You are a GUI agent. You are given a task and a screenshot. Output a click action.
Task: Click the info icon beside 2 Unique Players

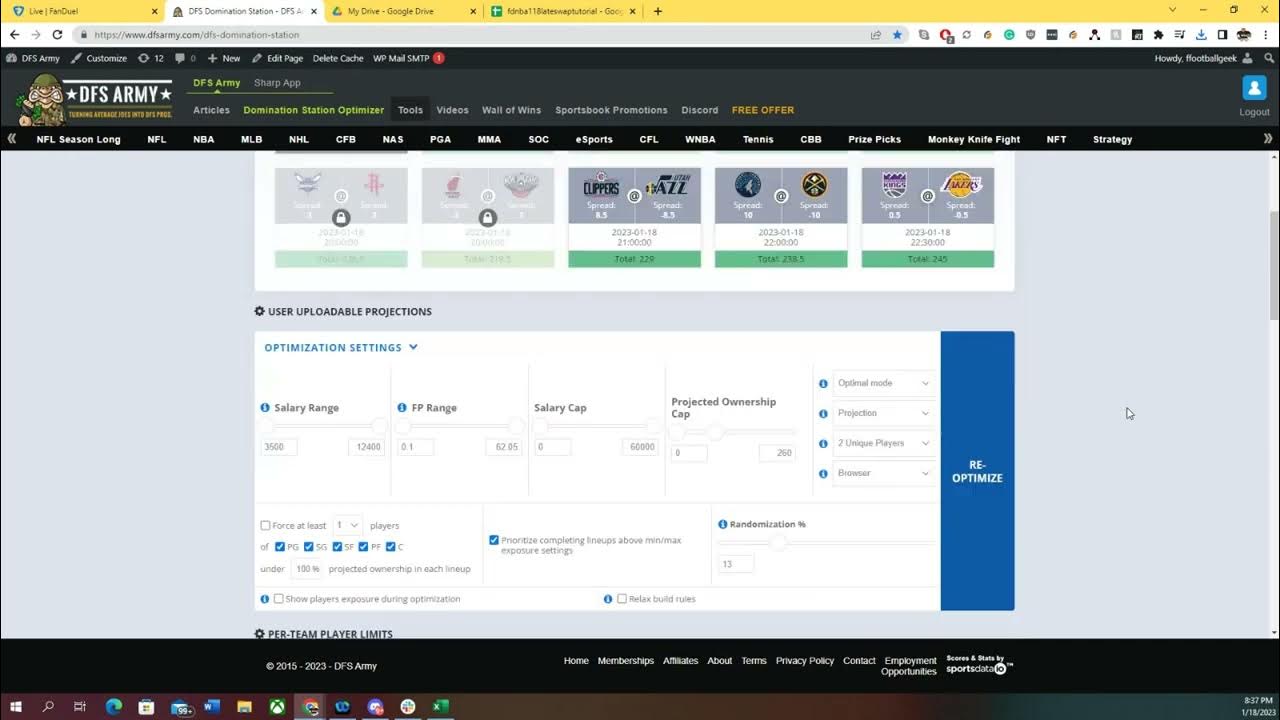click(823, 443)
